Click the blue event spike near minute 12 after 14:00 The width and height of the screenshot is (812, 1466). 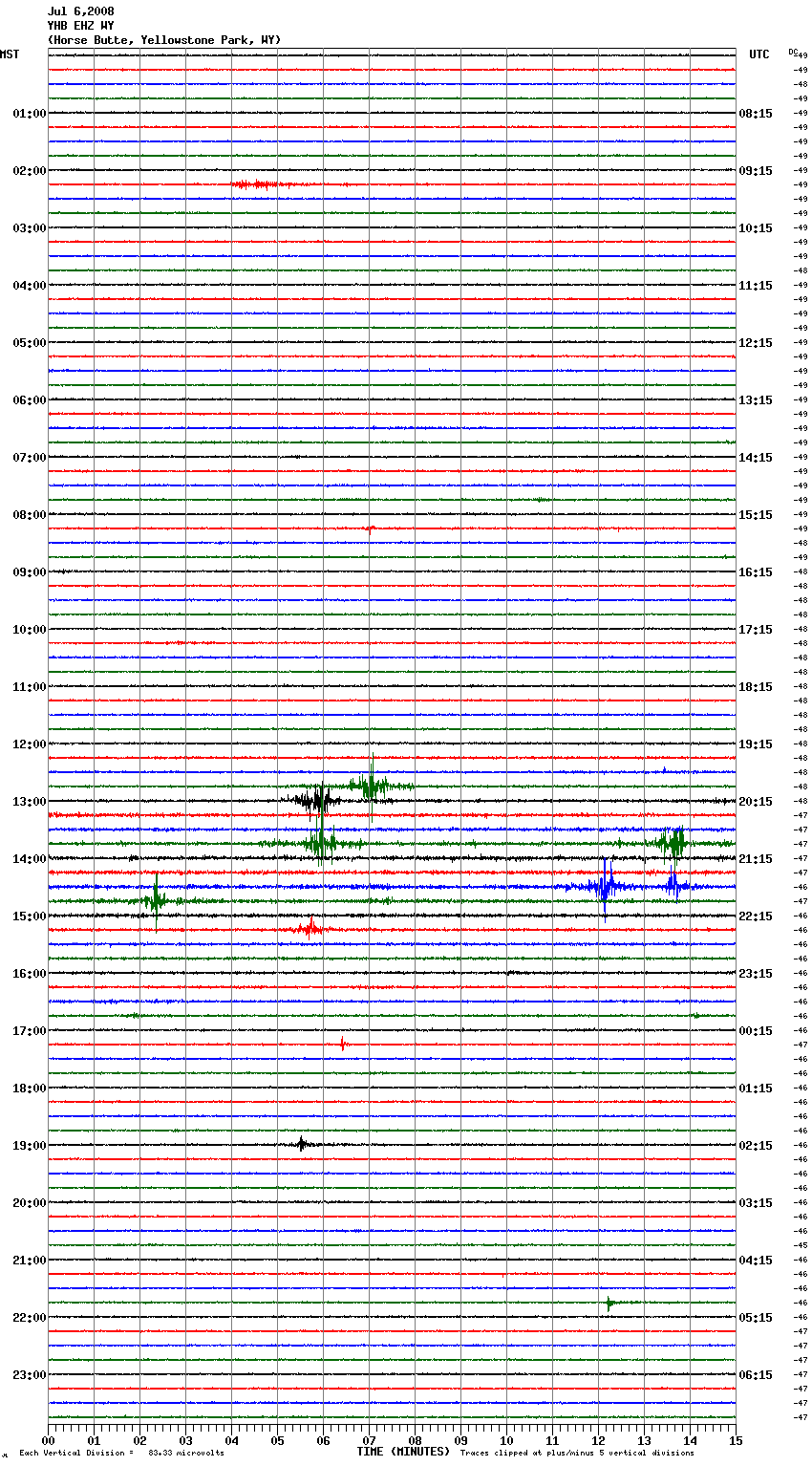(605, 886)
